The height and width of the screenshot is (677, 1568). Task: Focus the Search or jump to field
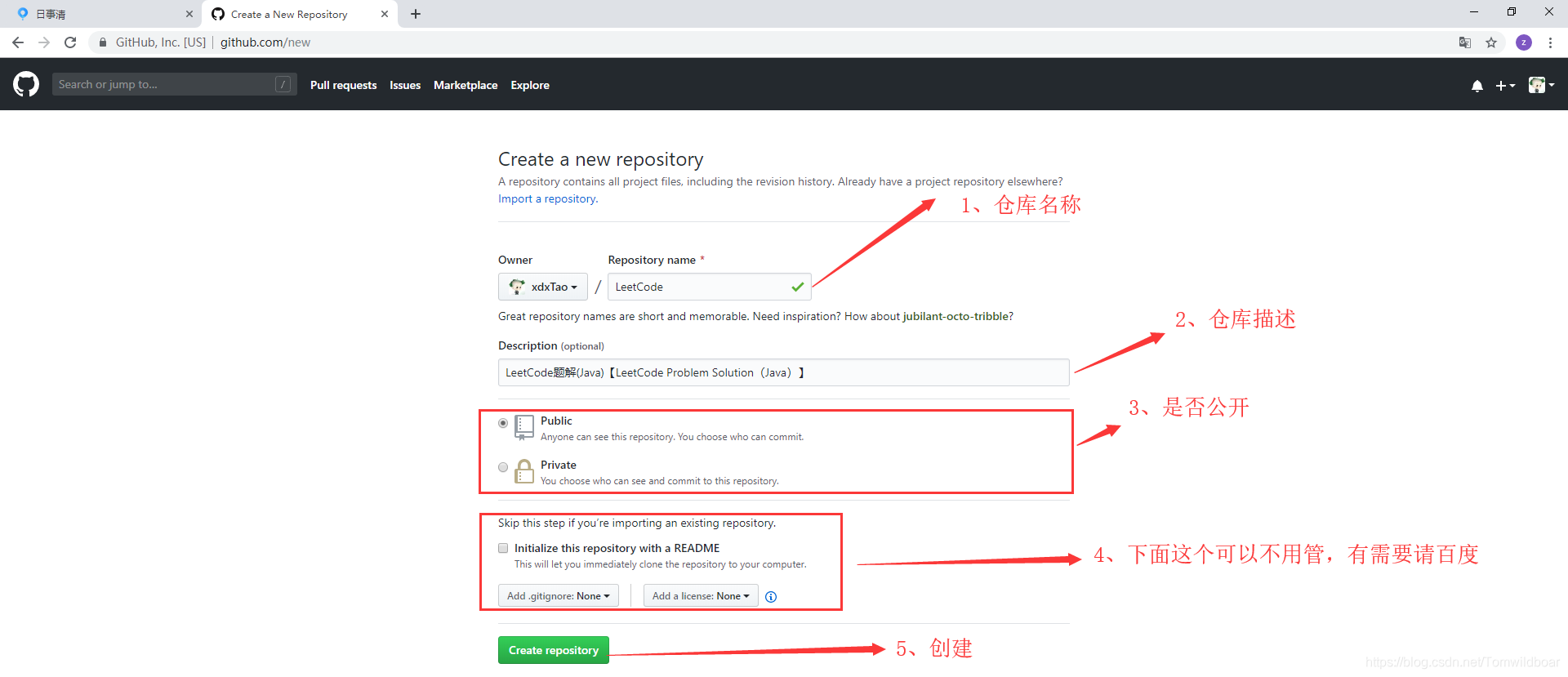point(173,84)
